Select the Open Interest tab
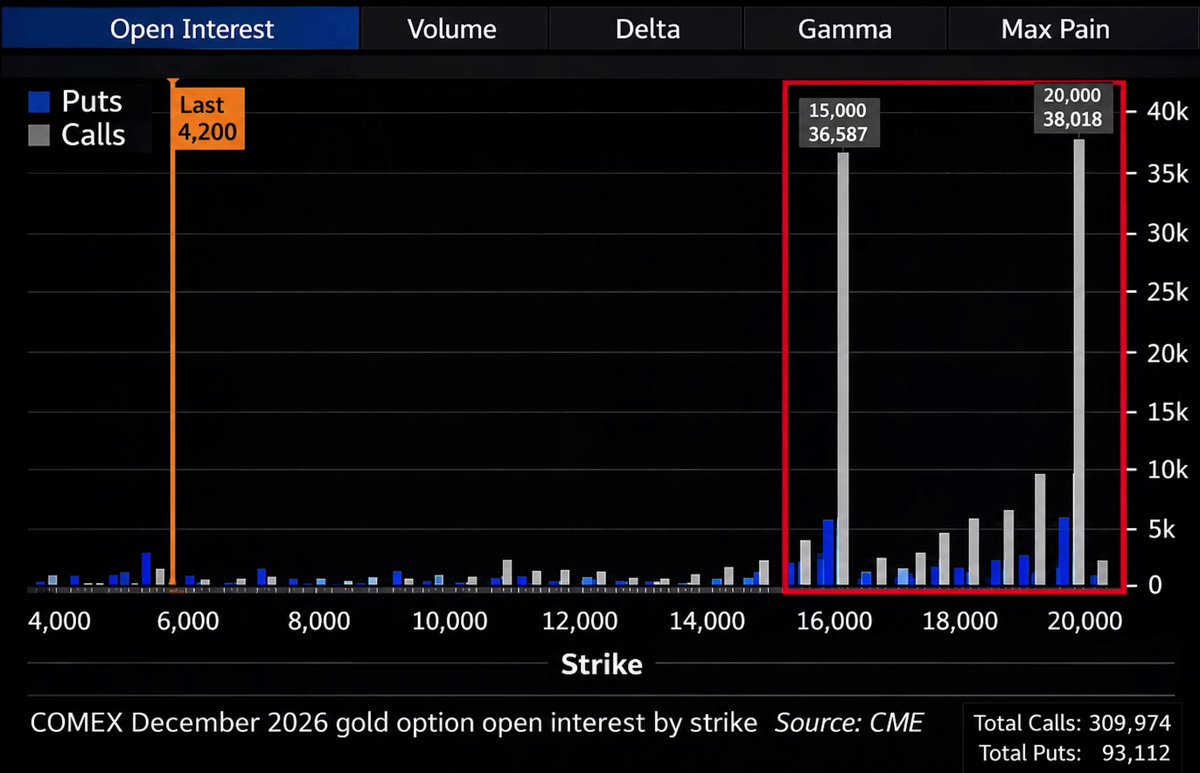This screenshot has height=773, width=1200. tap(179, 29)
